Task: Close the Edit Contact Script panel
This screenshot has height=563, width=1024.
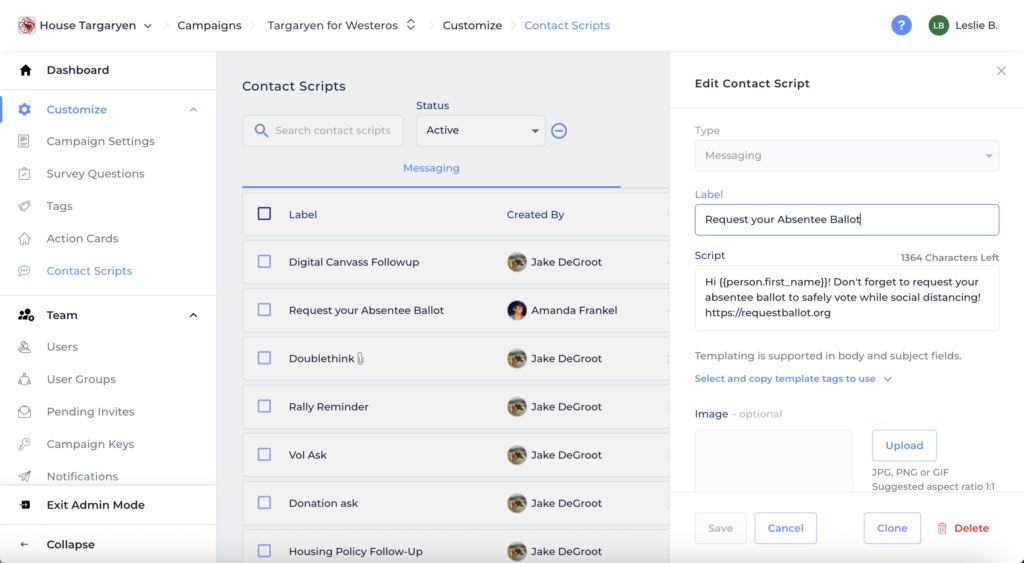Action: [1001, 71]
